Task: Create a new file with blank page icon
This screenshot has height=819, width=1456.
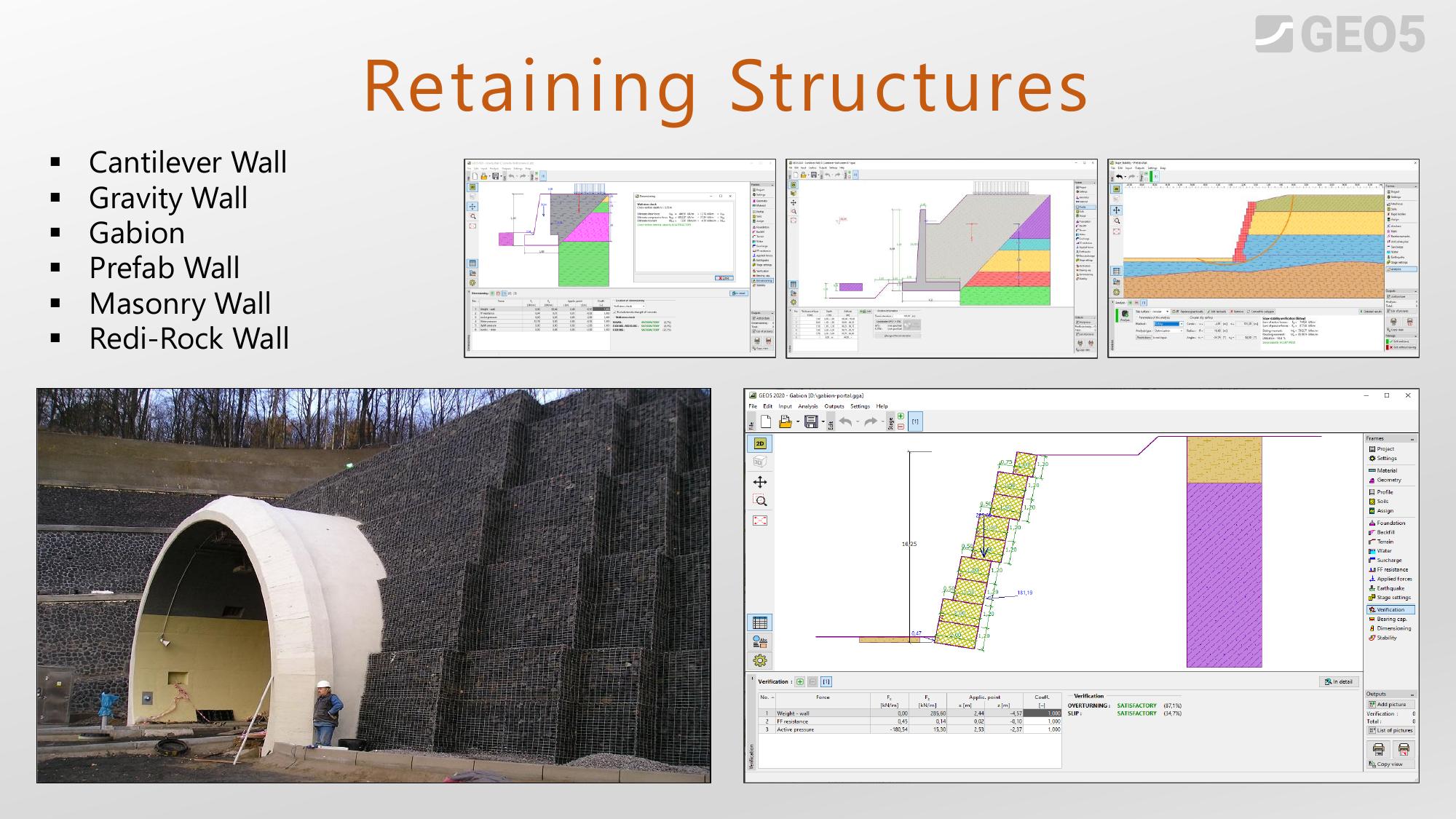Action: click(766, 422)
